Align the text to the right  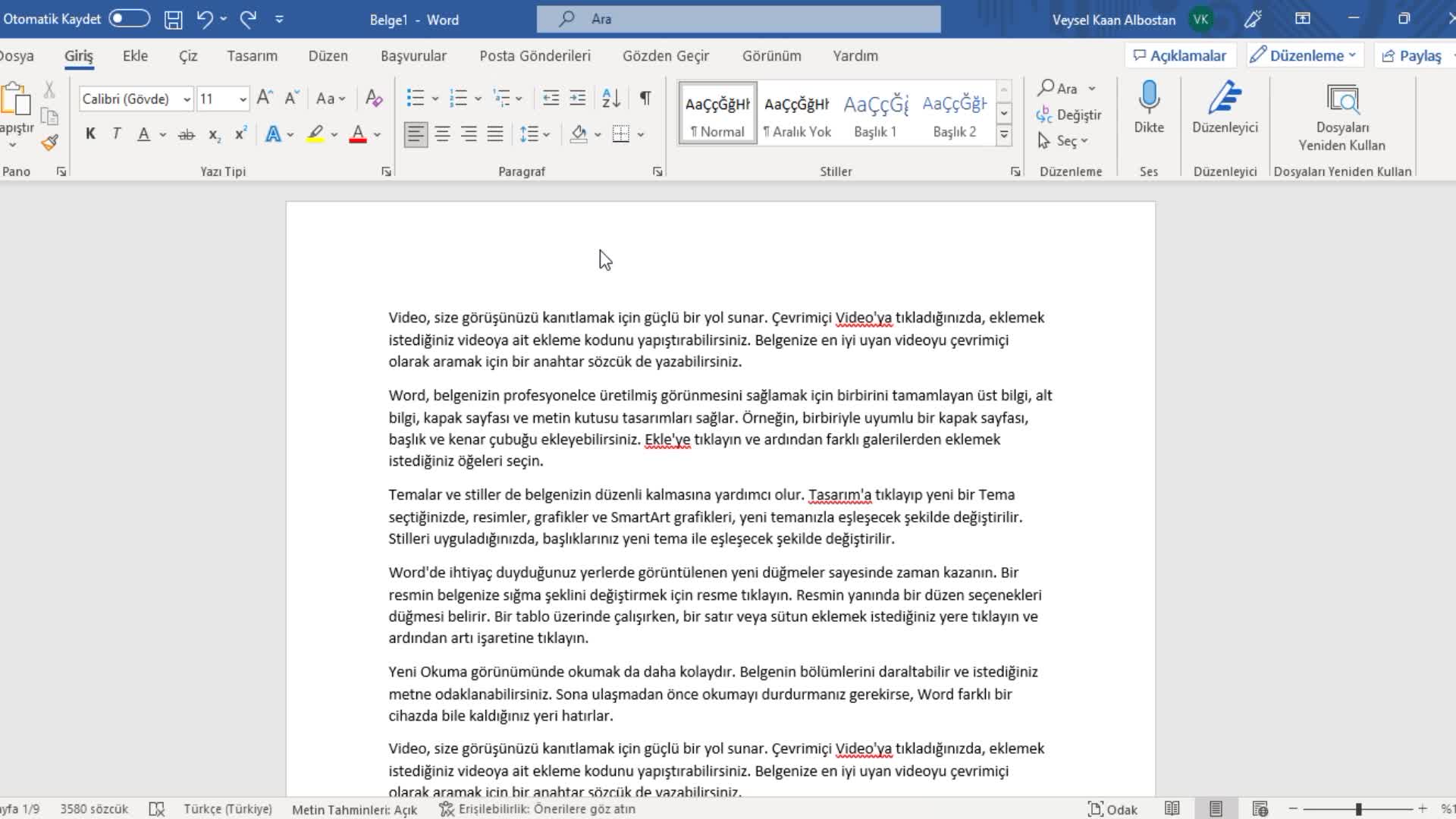469,134
